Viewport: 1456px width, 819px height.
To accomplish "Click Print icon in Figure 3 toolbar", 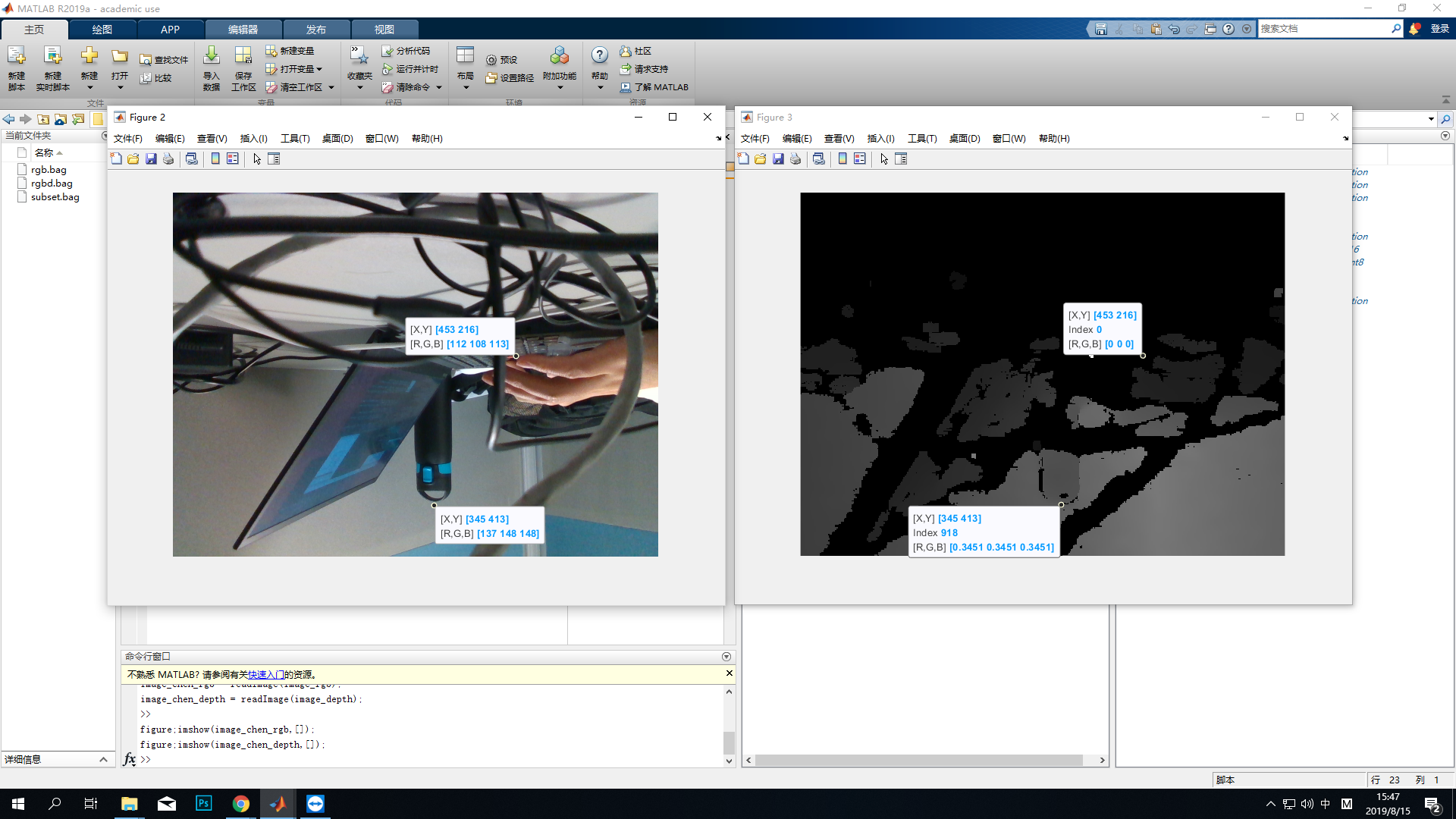I will click(x=795, y=159).
